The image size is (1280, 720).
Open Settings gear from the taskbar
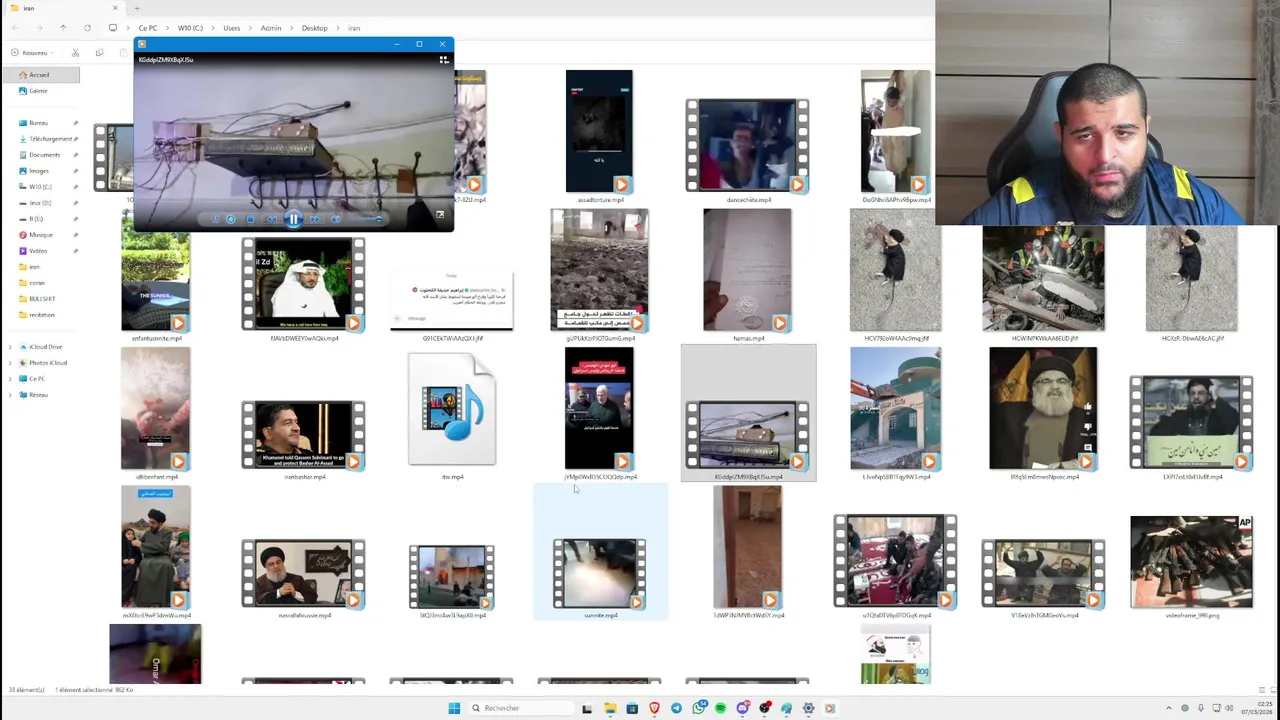tap(808, 708)
